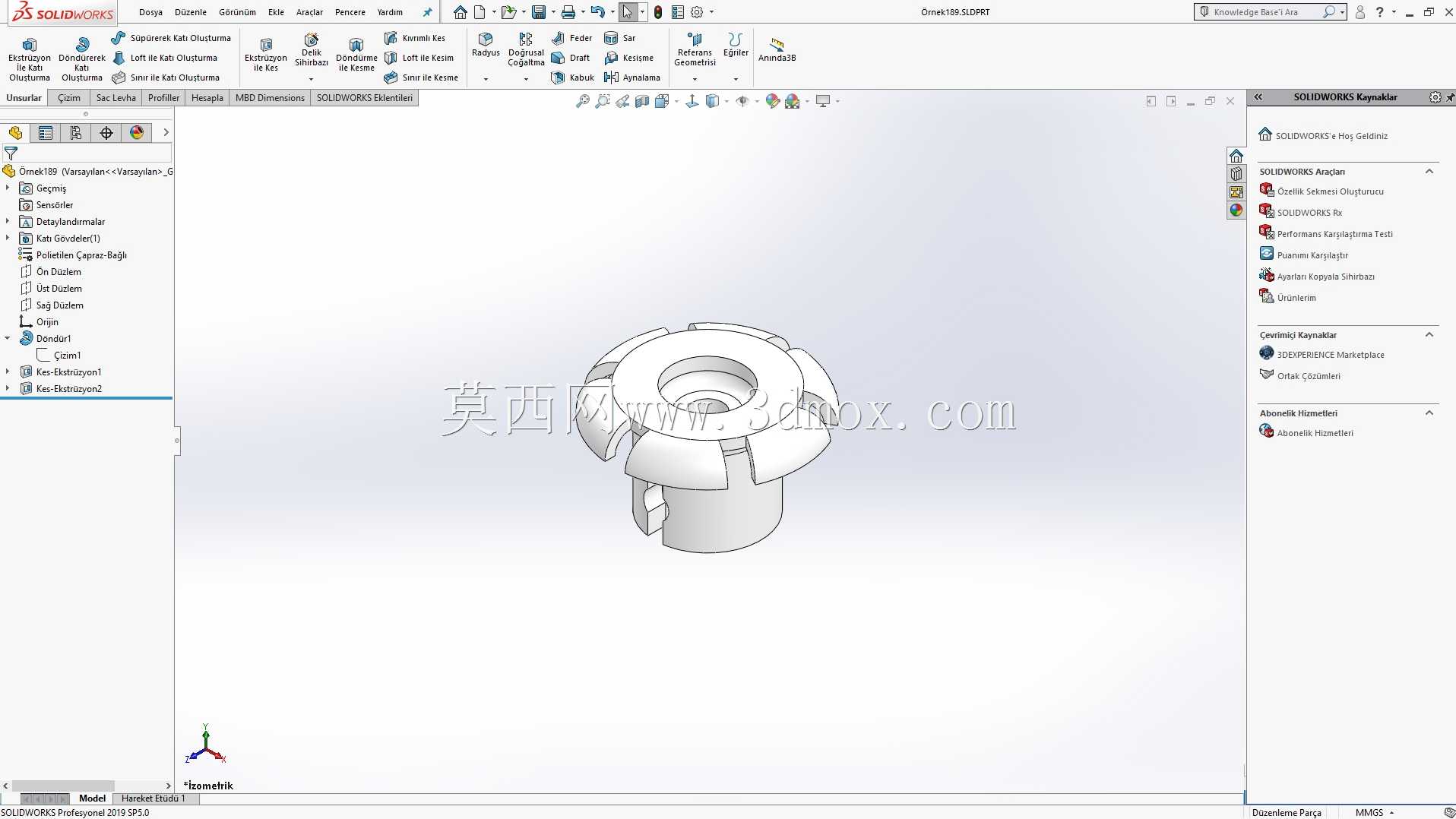Open SOLIDWORKS'e Hoş Geldiniz link
The width and height of the screenshot is (1456, 819).
click(x=1323, y=135)
